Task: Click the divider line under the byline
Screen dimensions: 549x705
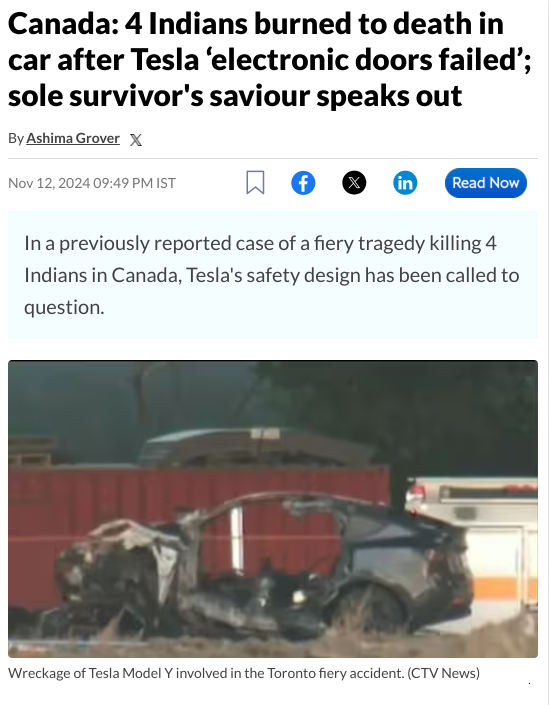Action: point(273,158)
